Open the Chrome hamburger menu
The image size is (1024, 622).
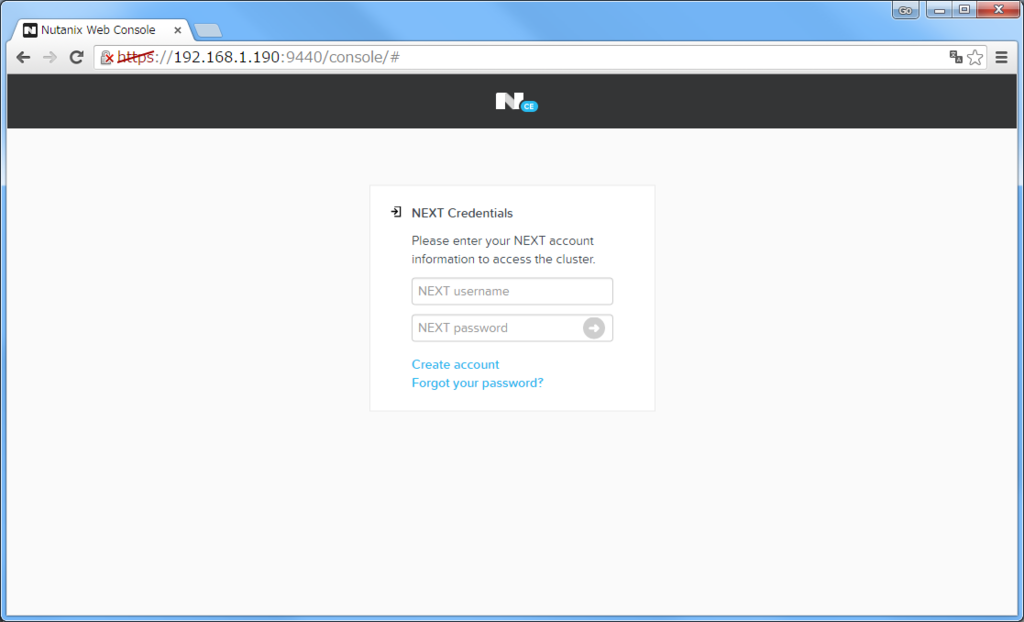tap(1001, 57)
